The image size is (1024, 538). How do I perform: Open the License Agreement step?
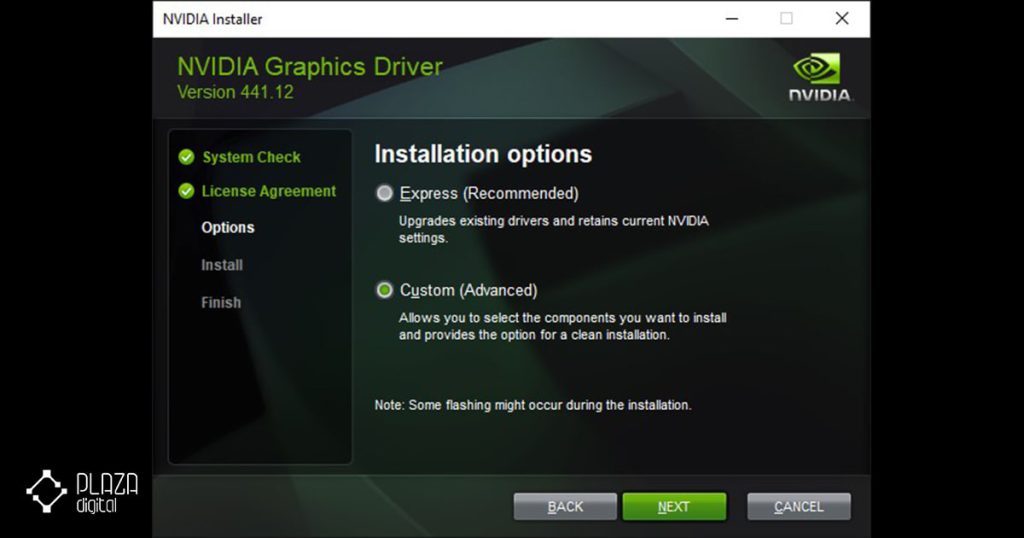click(x=268, y=191)
